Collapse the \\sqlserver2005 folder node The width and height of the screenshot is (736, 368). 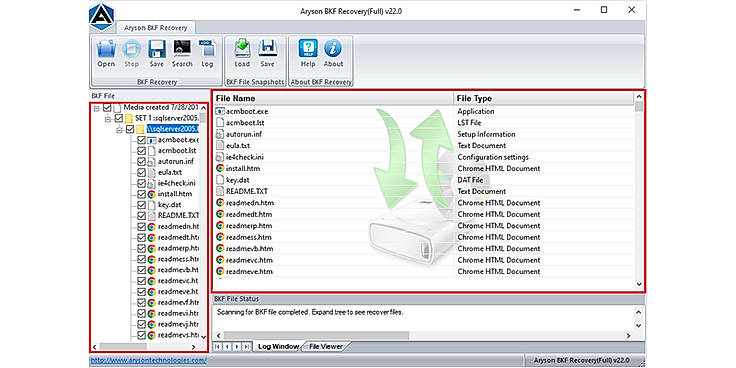119,130
